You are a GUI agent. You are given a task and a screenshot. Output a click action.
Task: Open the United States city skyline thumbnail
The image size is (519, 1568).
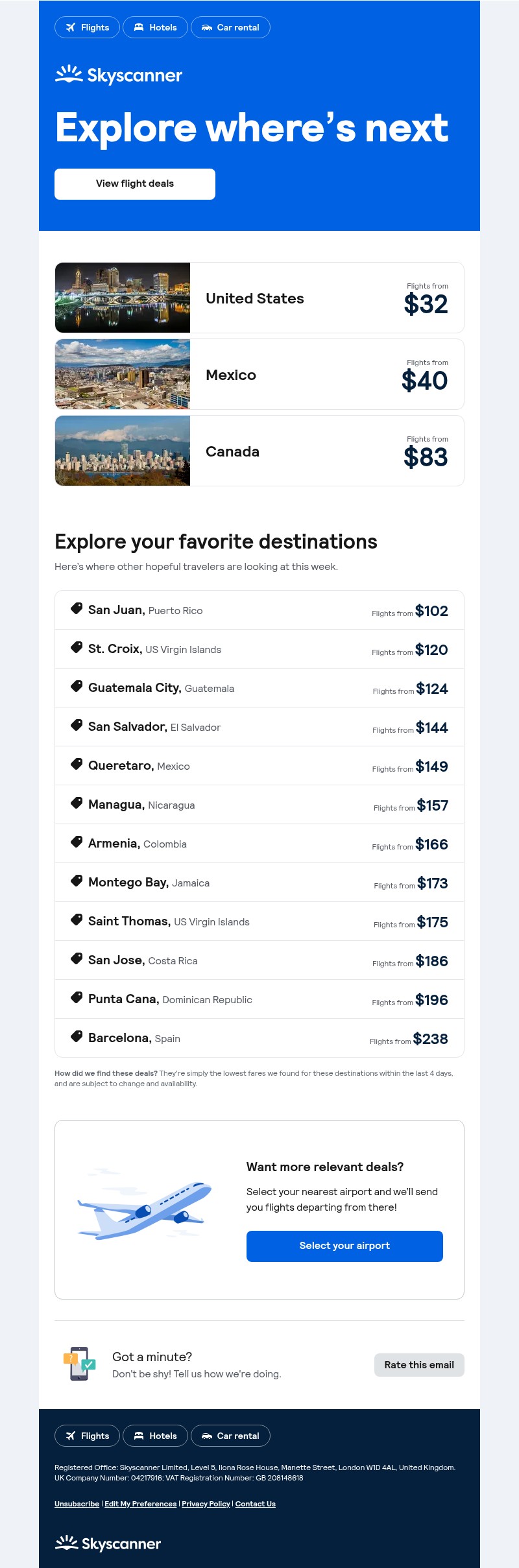pyautogui.click(x=123, y=298)
